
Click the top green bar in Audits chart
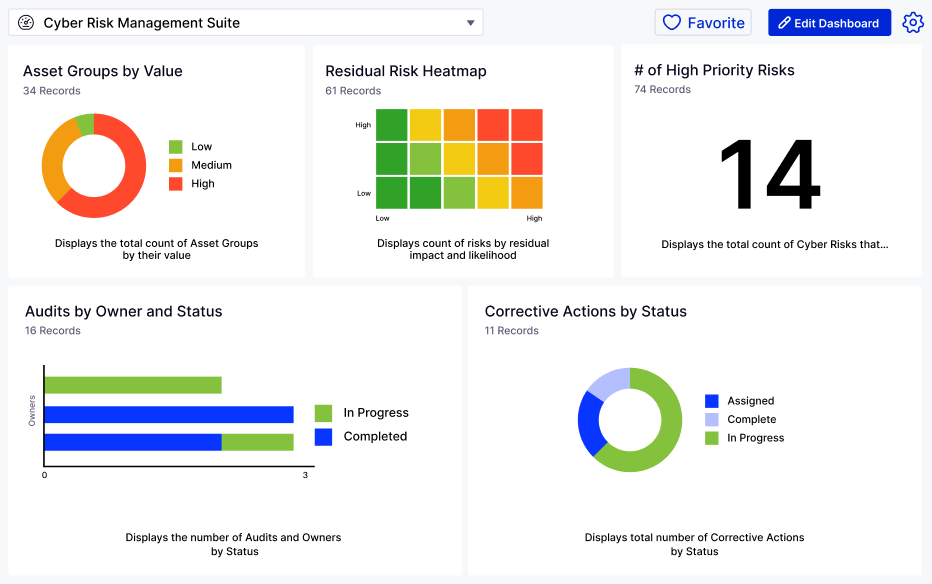pyautogui.click(x=132, y=383)
